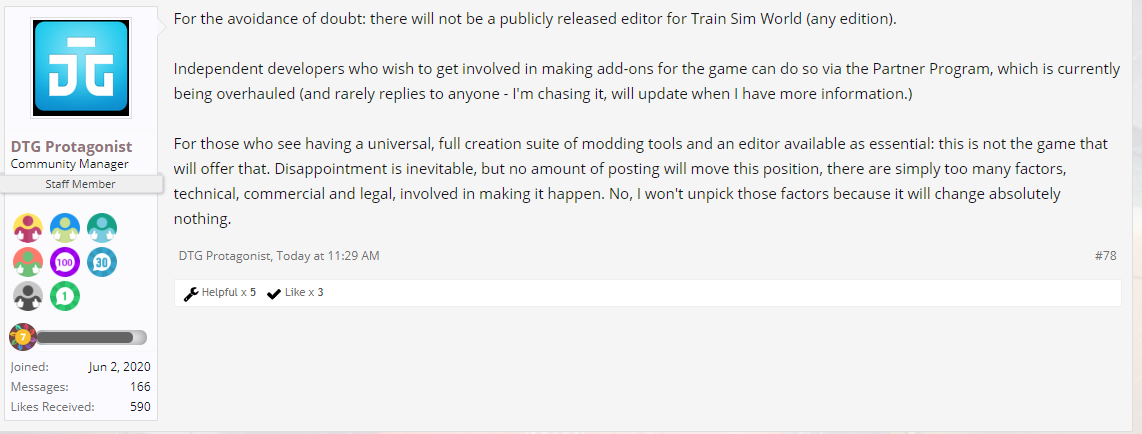
Task: Click the level 7 flower badge
Action: [23, 337]
